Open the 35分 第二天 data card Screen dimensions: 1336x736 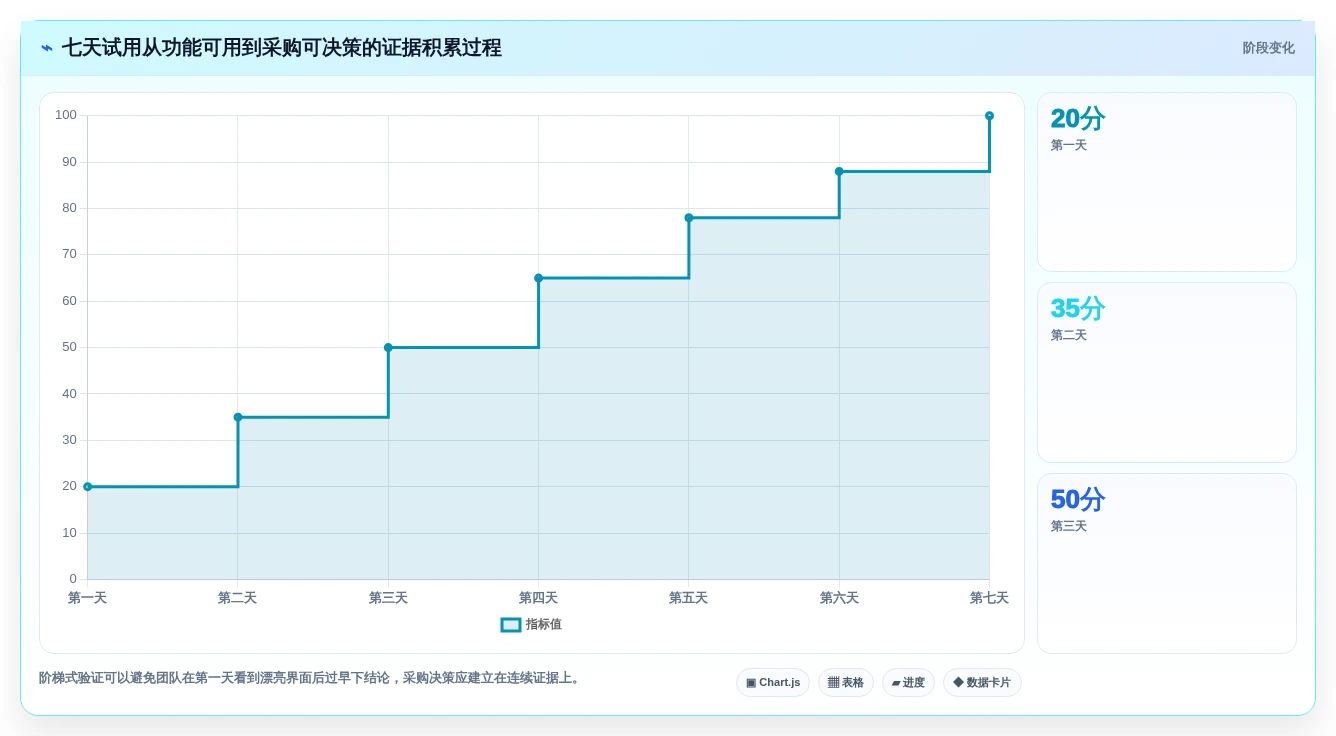click(x=1167, y=372)
